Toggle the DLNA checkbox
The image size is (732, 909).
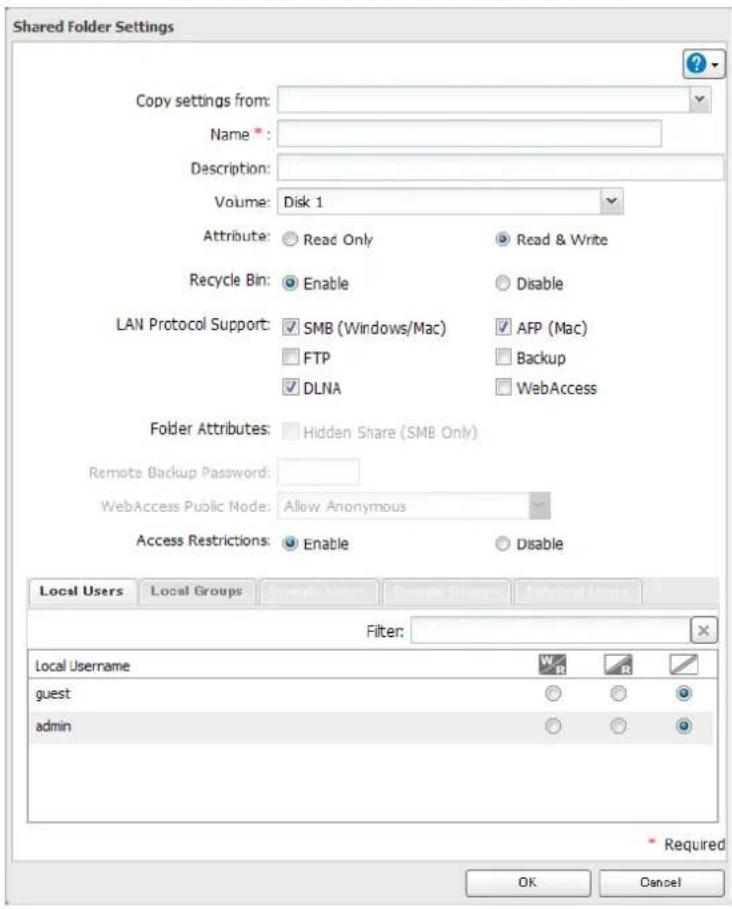tap(290, 387)
